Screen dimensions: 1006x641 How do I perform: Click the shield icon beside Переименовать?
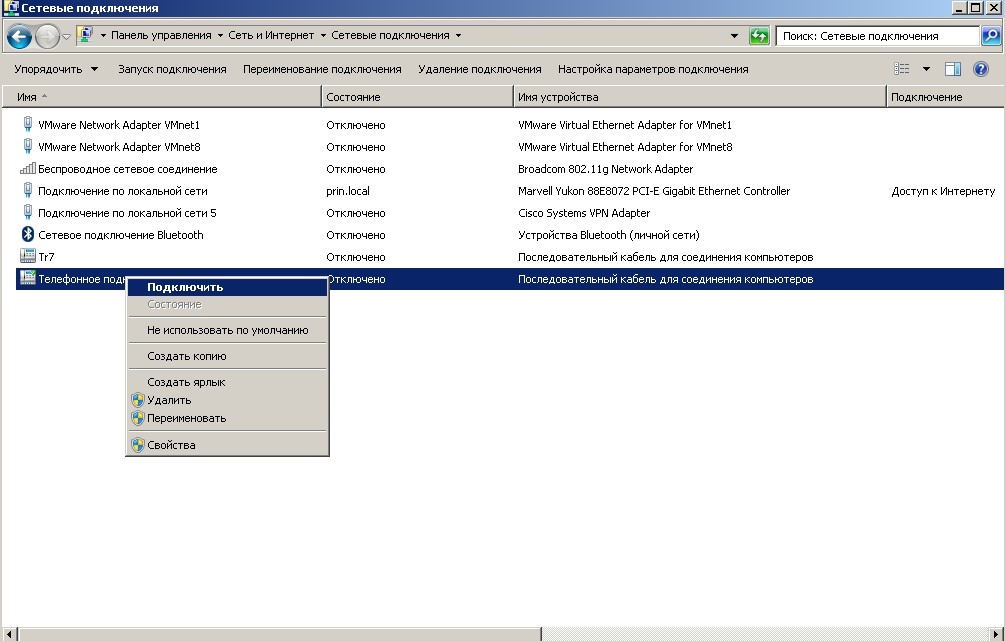coord(137,418)
